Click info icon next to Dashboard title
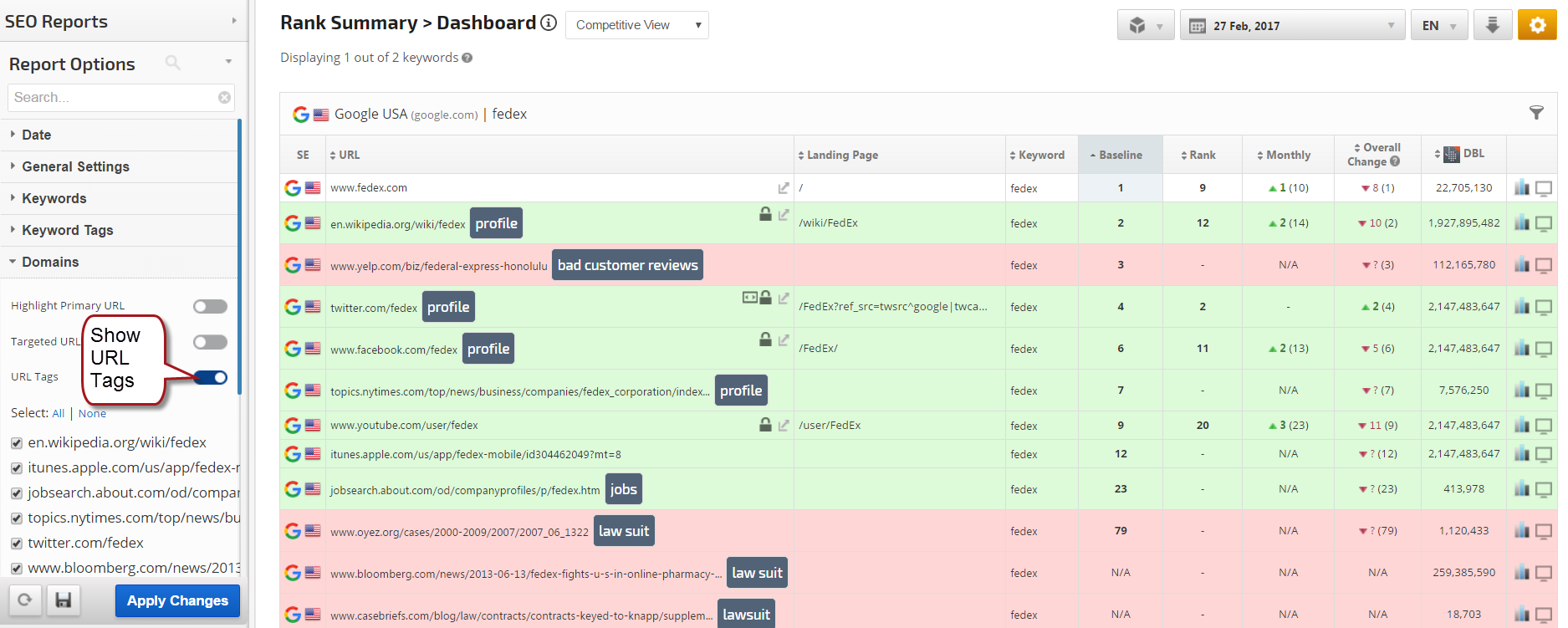 (549, 23)
